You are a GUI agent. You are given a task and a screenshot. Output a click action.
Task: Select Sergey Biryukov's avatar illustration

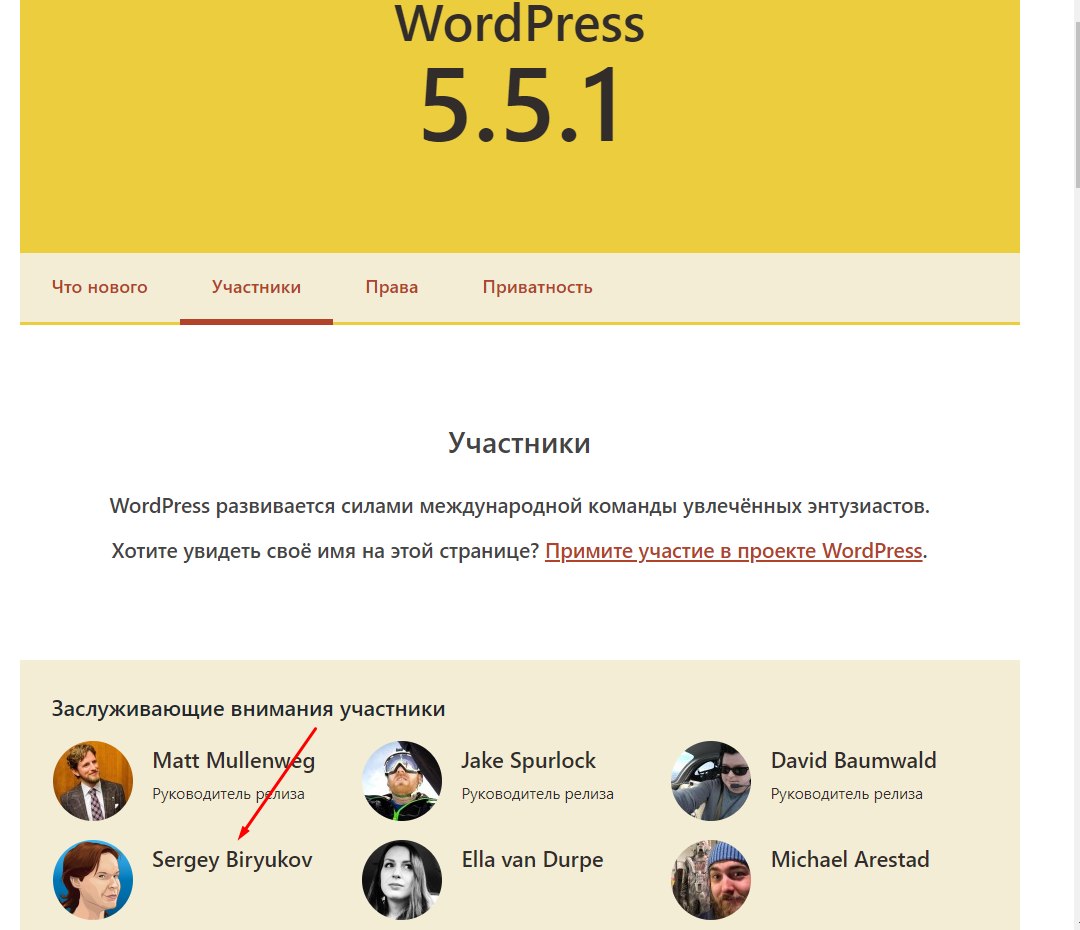[93, 880]
